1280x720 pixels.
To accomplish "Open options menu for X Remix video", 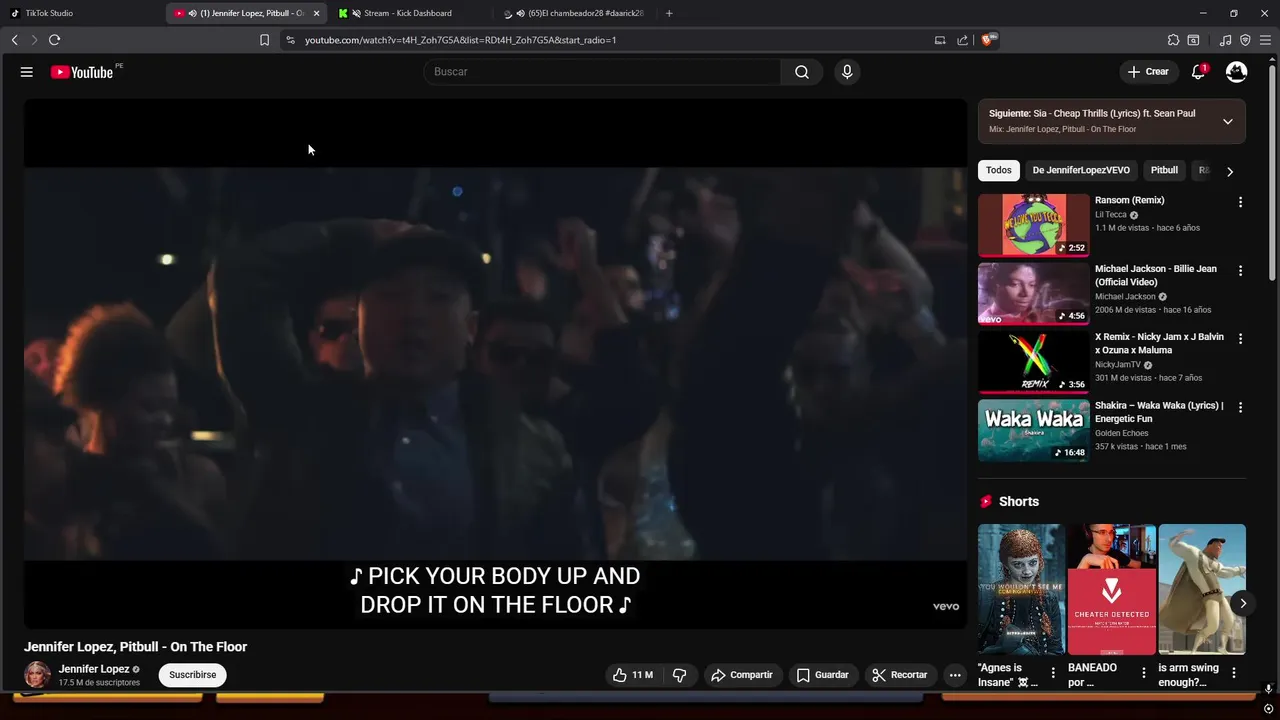I will (x=1240, y=339).
